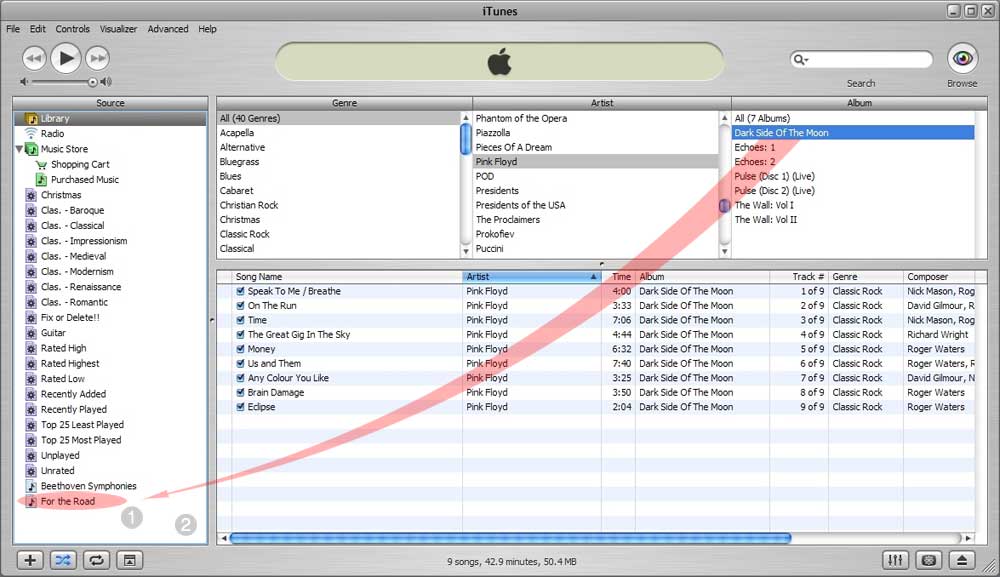Show the album artwork panel
1000x577 pixels.
(x=129, y=560)
